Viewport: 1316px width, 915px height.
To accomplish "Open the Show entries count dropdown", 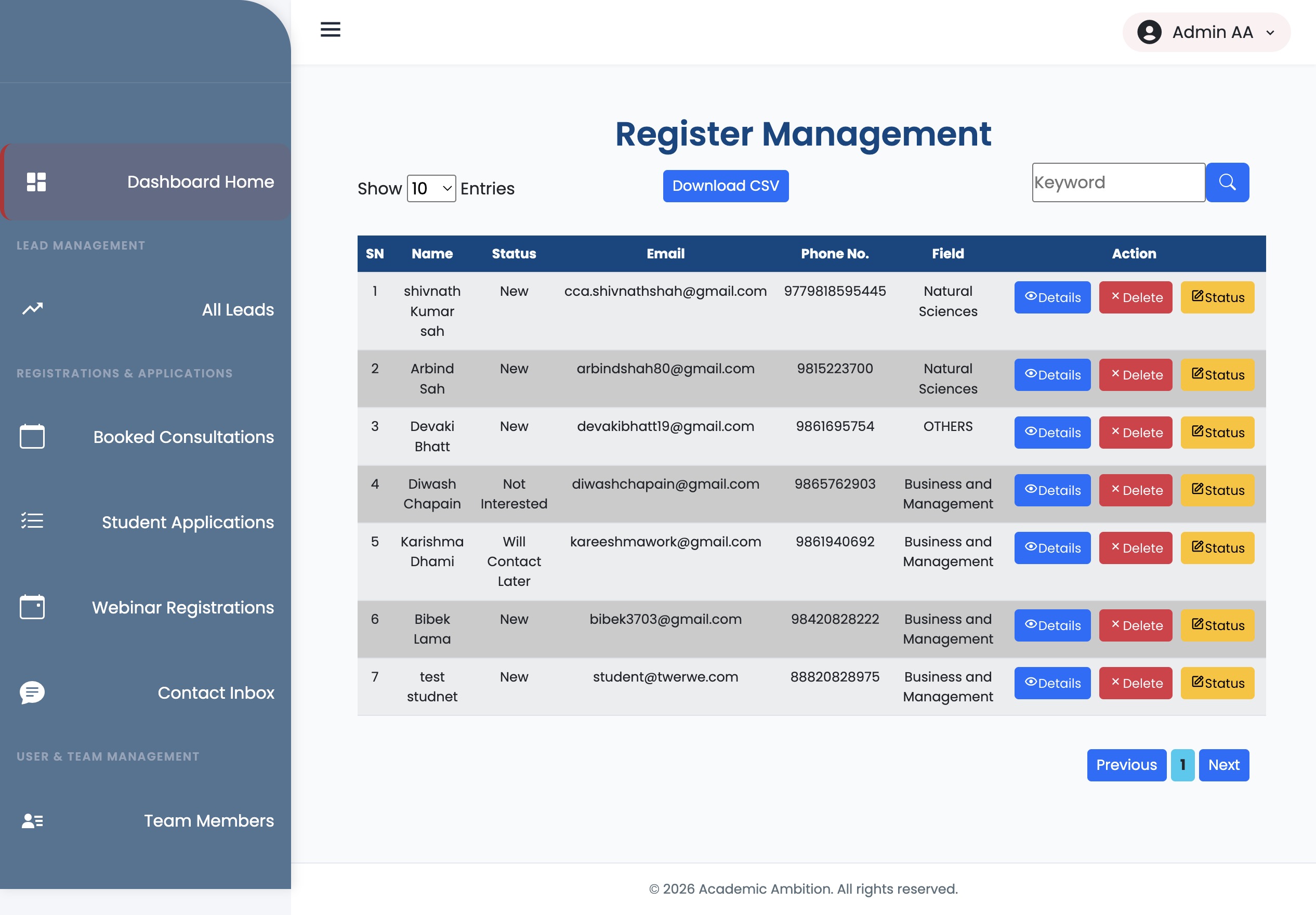I will tap(431, 189).
